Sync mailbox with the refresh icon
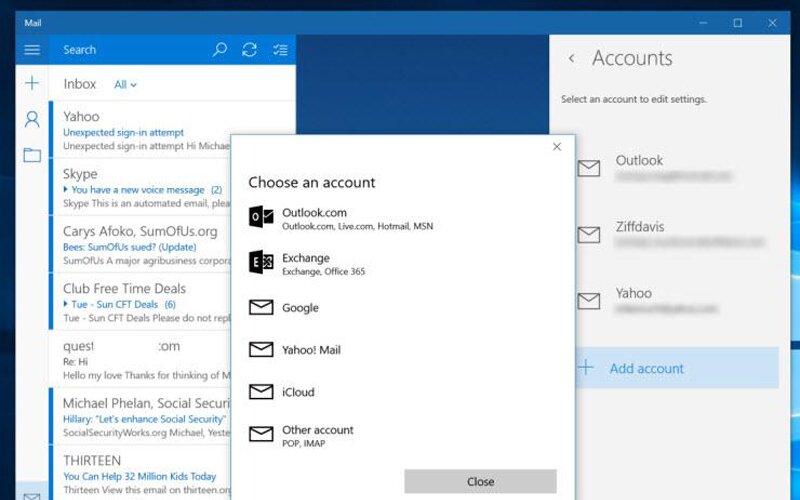 (249, 49)
